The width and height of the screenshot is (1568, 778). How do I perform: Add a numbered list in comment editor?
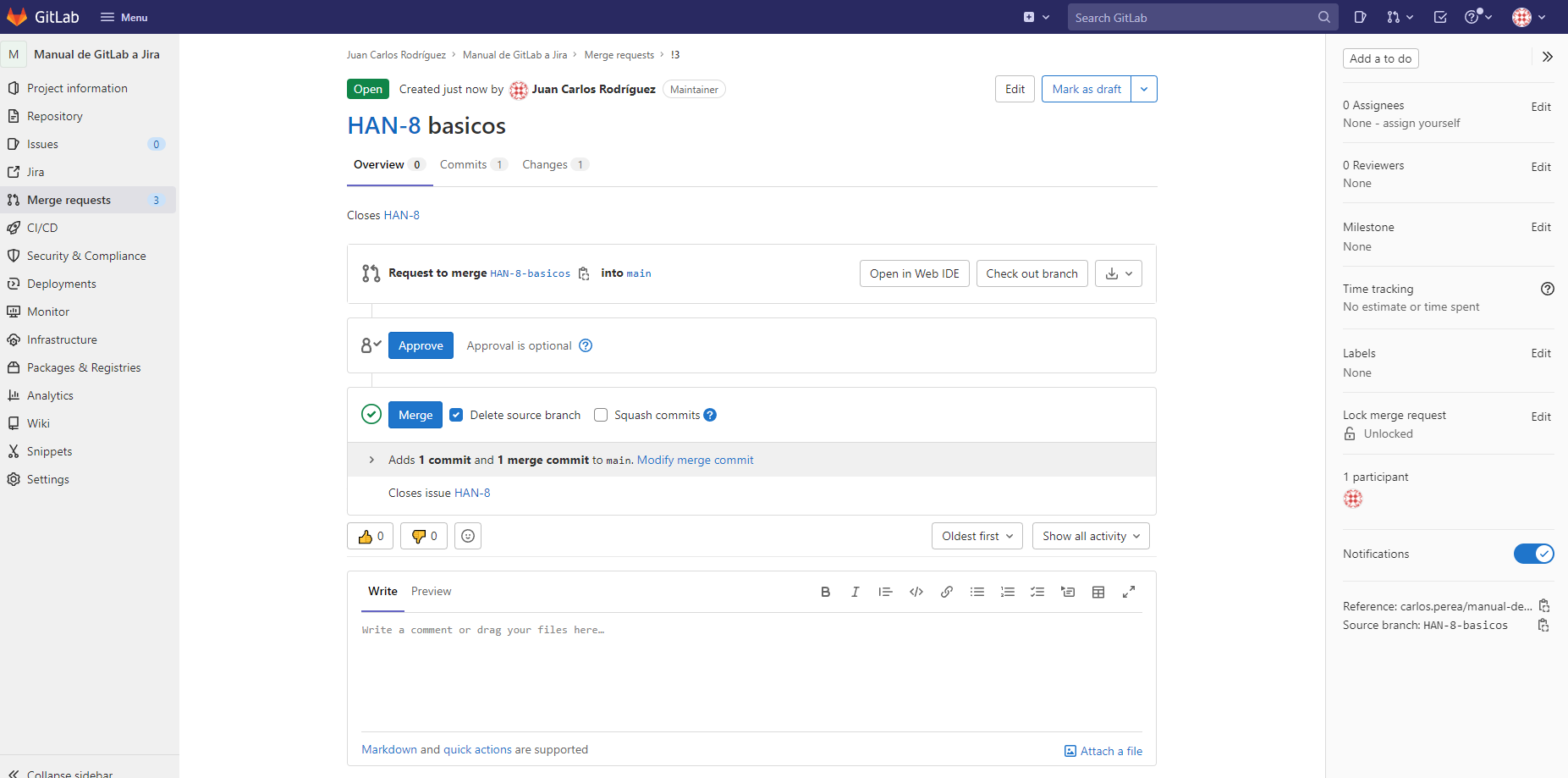[x=1007, y=592]
